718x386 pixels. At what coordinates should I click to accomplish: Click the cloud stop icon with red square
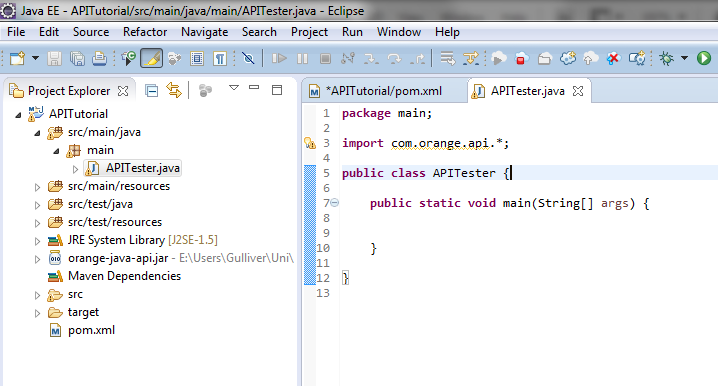click(x=522, y=58)
